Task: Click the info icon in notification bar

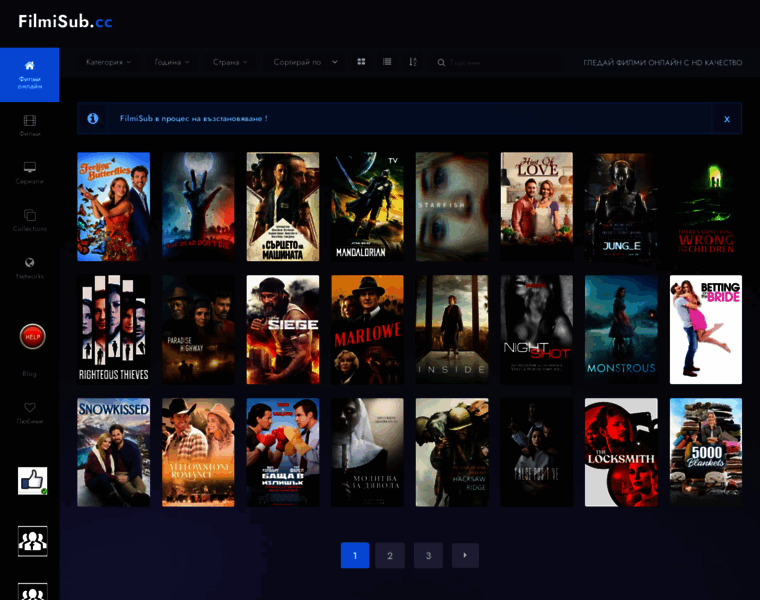Action: (x=93, y=118)
